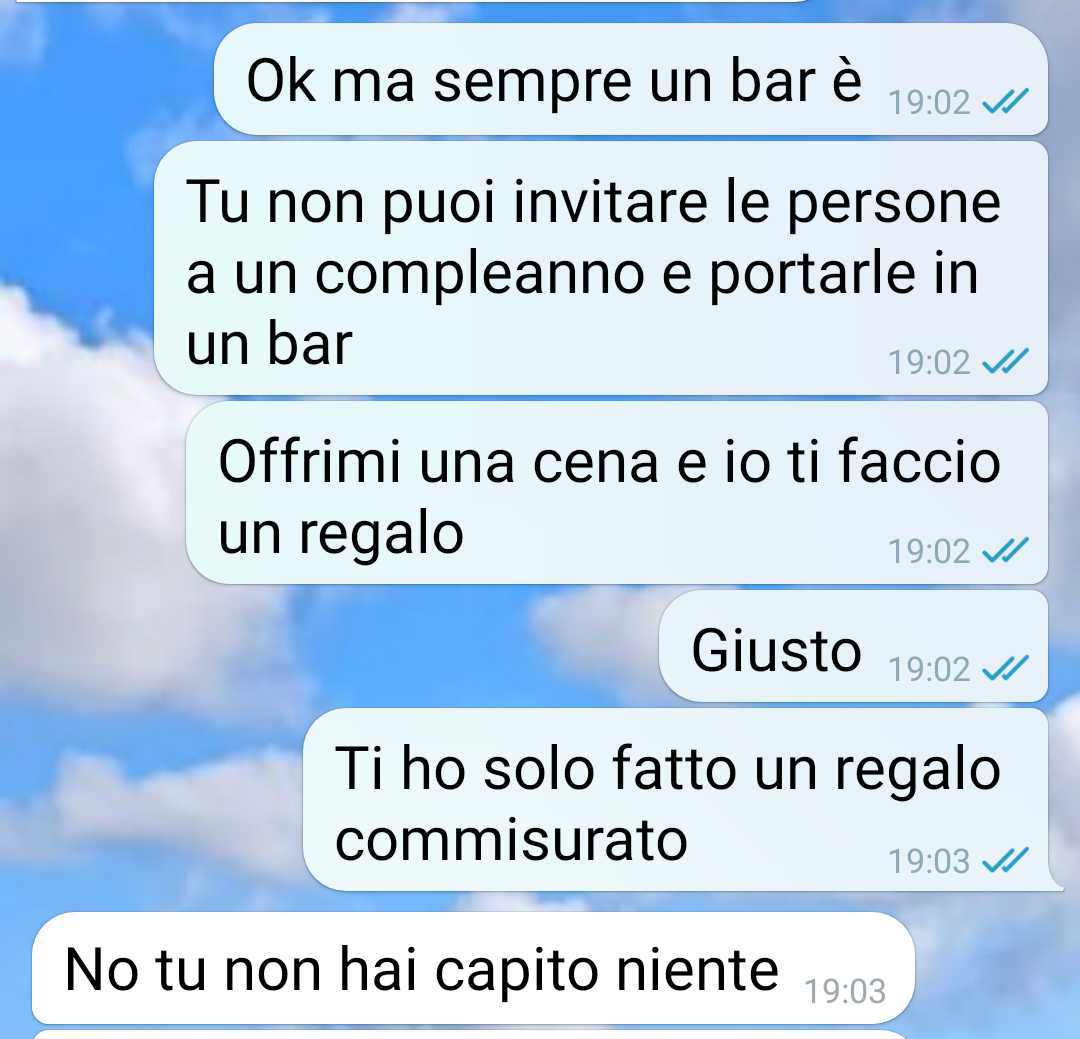Tap the 19:02 timestamp beside 'Giusto'

(929, 669)
